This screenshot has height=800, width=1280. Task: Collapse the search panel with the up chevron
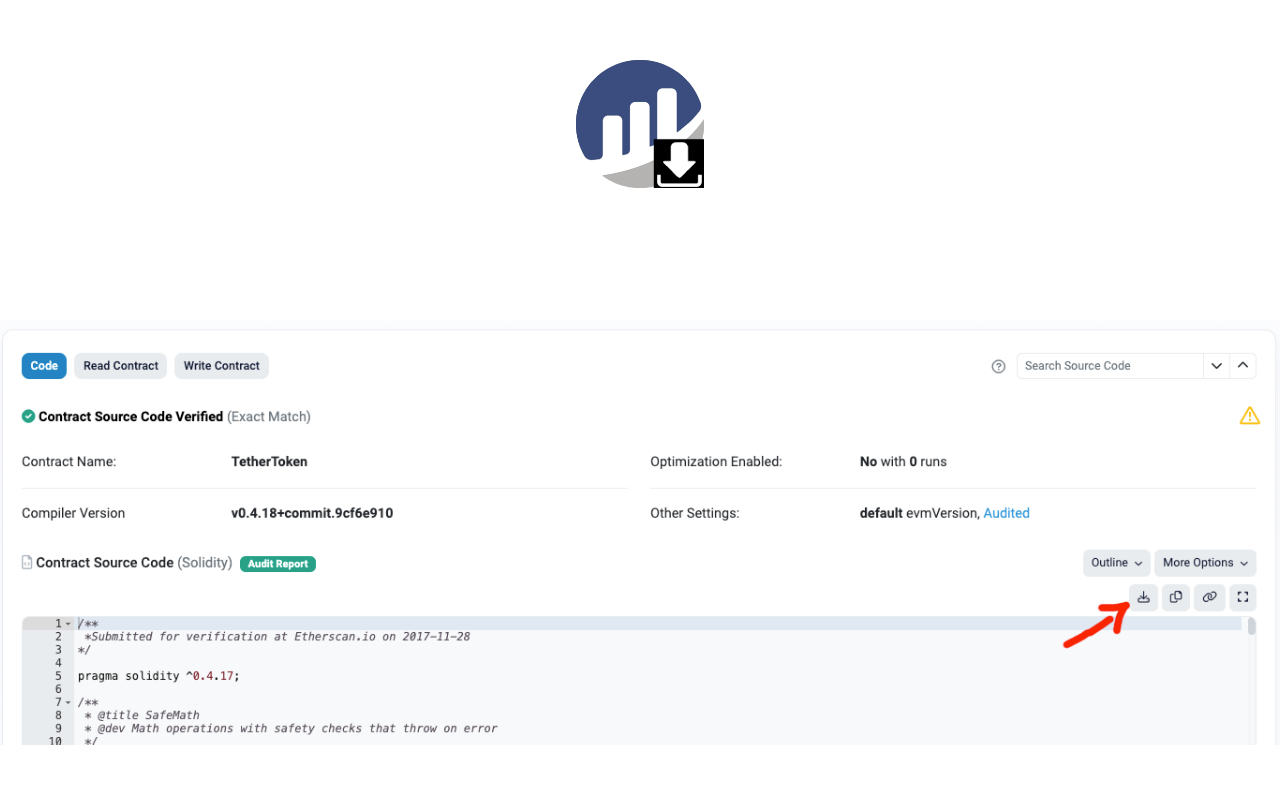pos(1243,365)
